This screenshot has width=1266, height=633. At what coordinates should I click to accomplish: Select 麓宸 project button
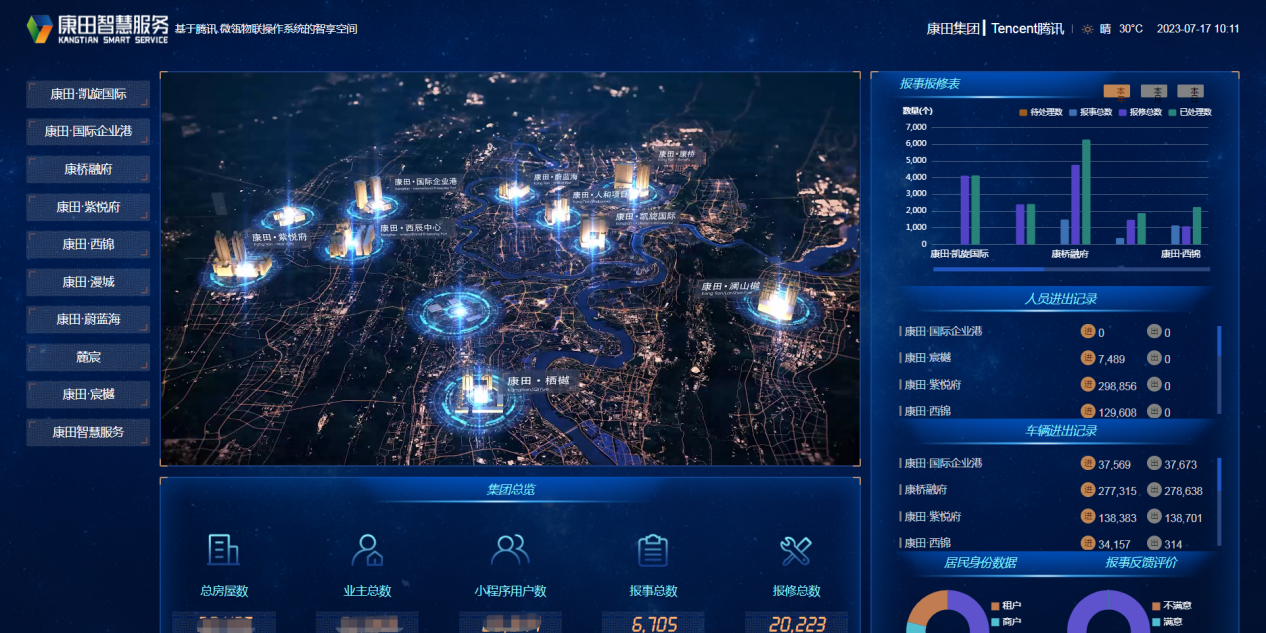[x=88, y=357]
